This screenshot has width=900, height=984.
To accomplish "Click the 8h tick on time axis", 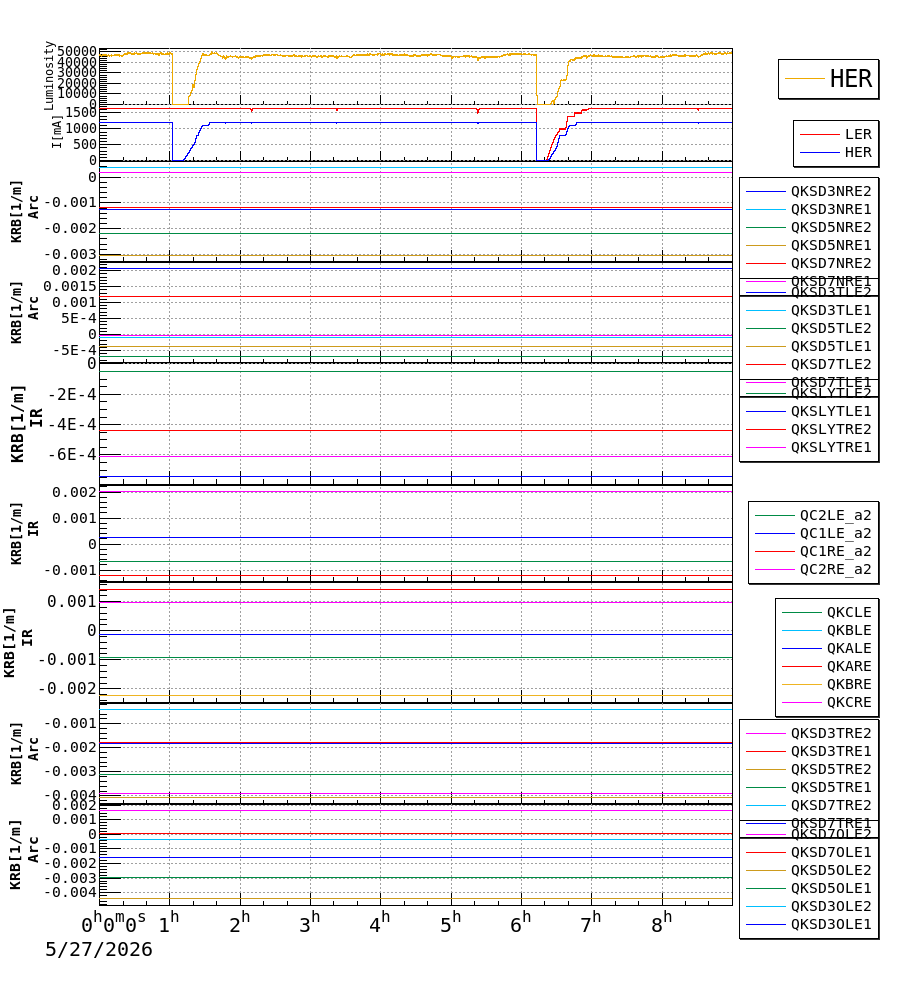I will coord(662,922).
